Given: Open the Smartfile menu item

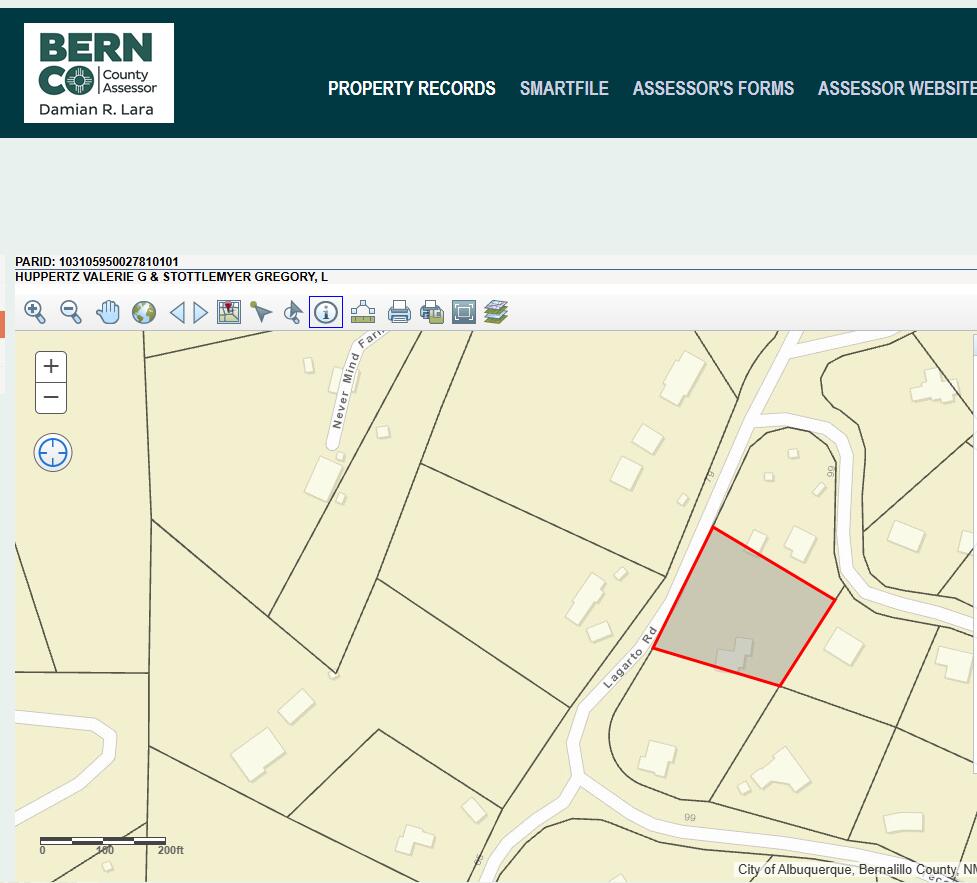Looking at the screenshot, I should [564, 88].
